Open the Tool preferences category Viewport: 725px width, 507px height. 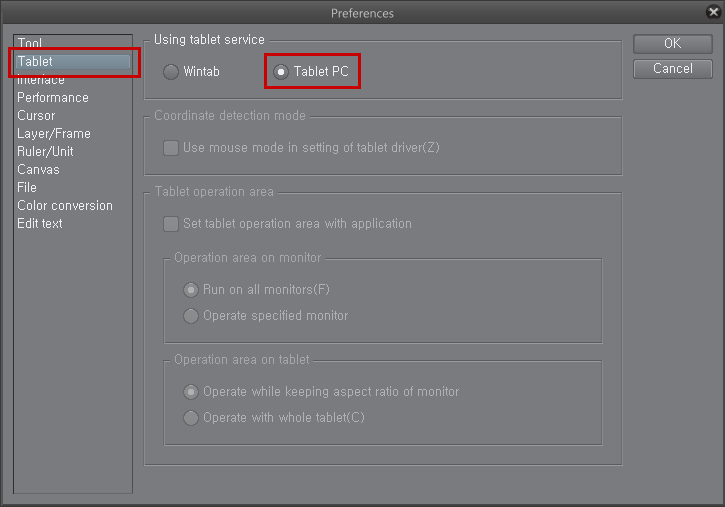tap(30, 44)
